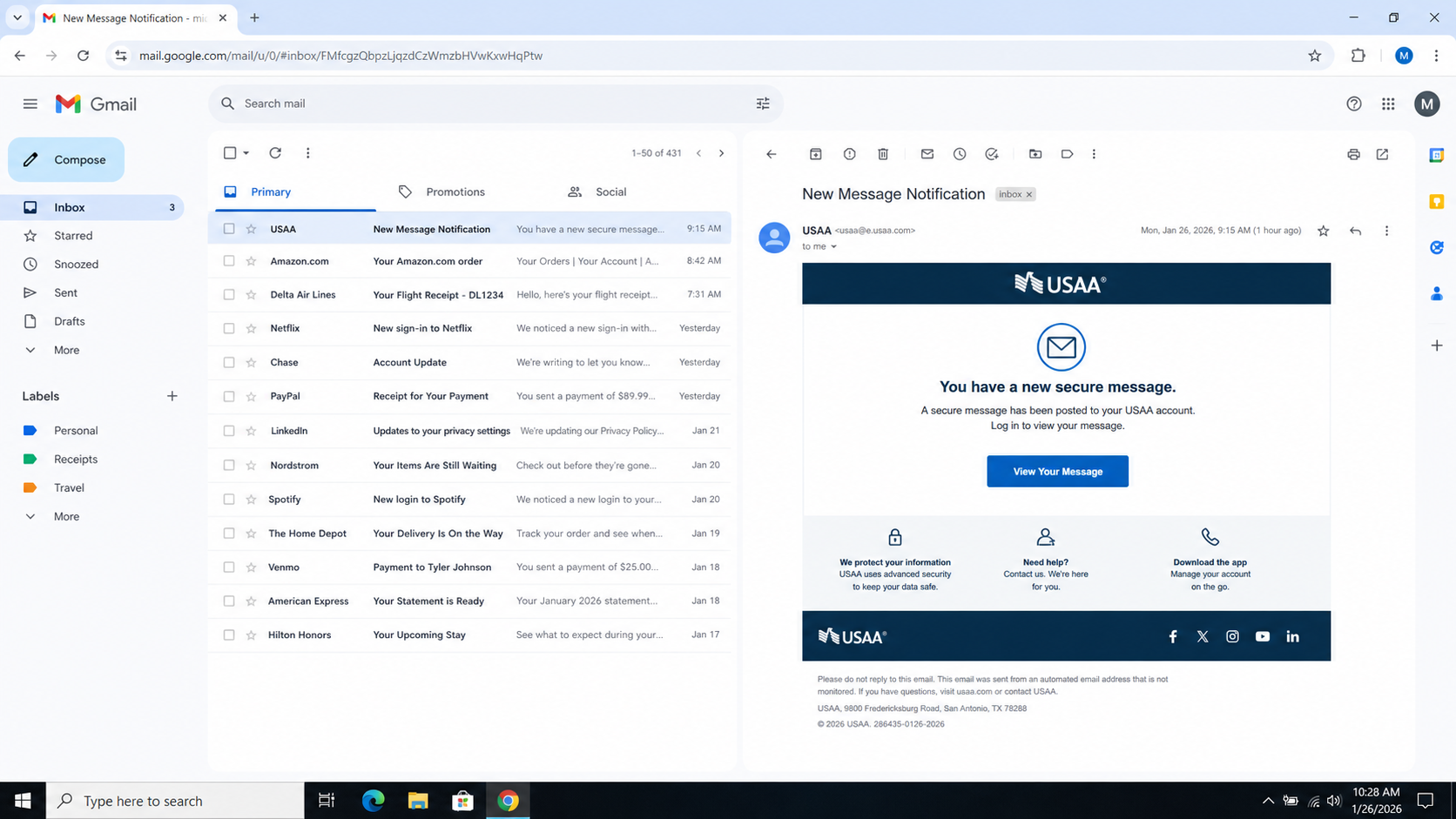This screenshot has height=819, width=1456.
Task: Open select-all dropdown arrow
Action: pyautogui.click(x=246, y=153)
